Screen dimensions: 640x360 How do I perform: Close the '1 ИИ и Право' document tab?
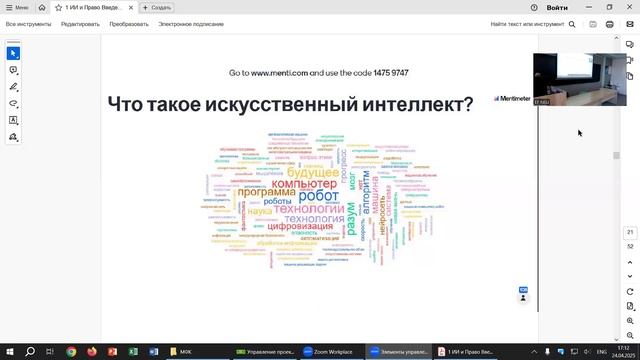[131, 7]
